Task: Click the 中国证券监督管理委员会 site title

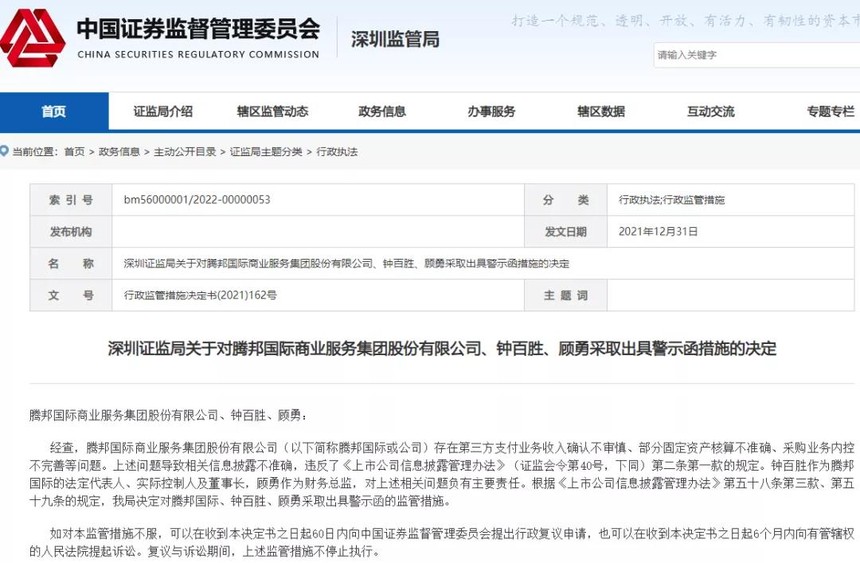Action: (x=199, y=29)
